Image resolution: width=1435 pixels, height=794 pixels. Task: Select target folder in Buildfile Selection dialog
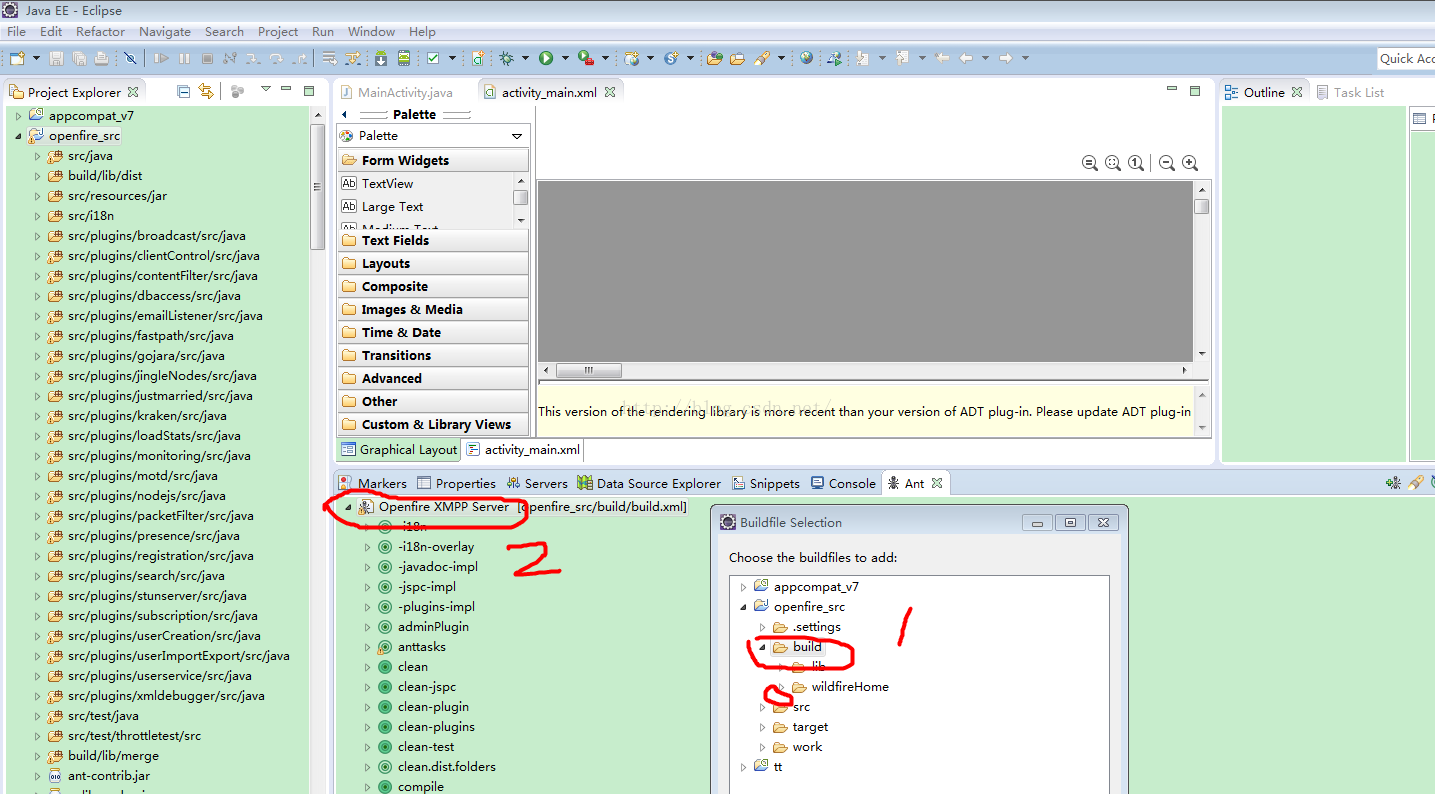[809, 727]
